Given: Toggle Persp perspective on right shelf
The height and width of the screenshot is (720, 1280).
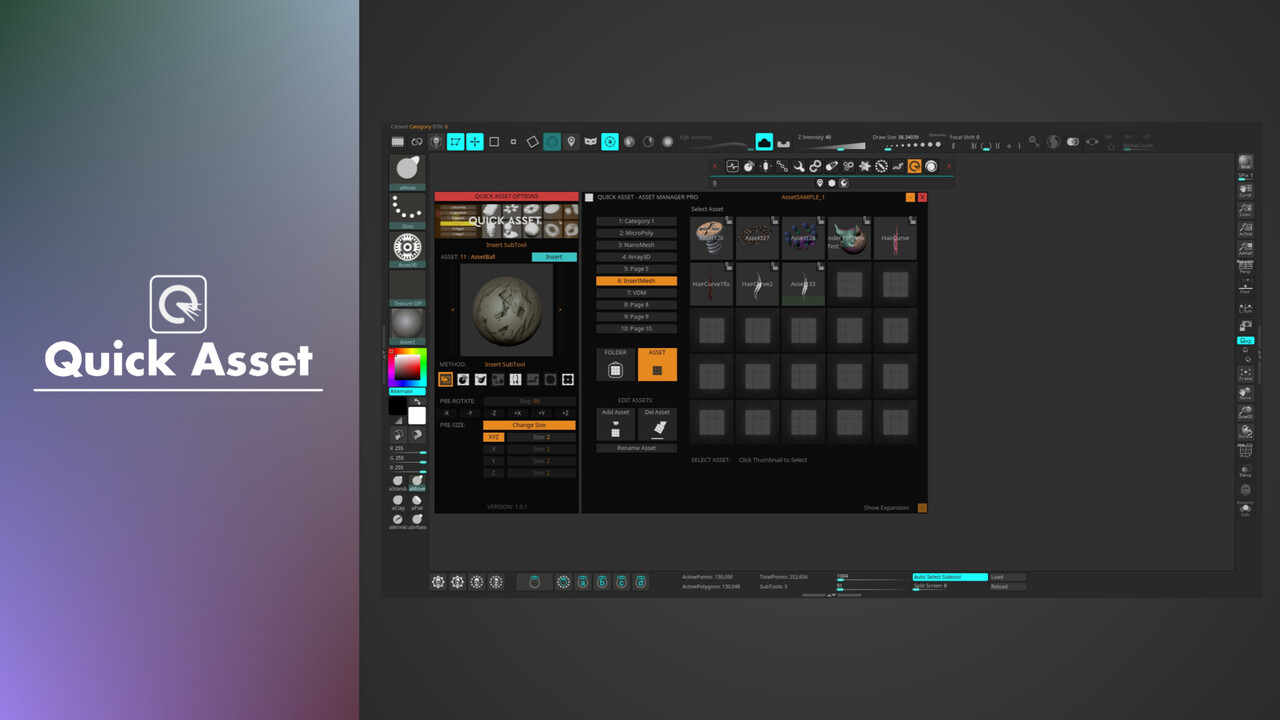Looking at the screenshot, I should point(1245,268).
